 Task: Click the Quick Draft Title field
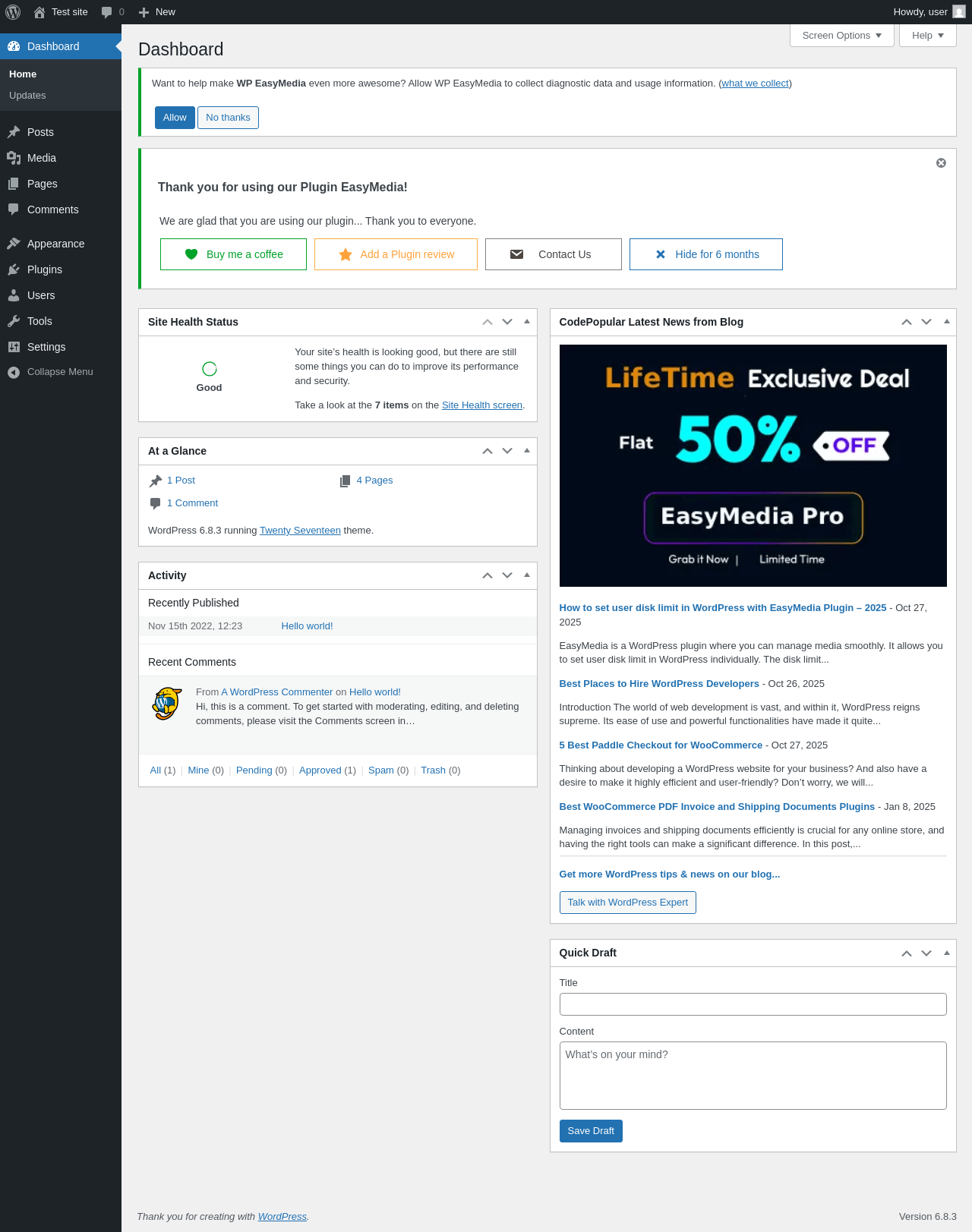(753, 1004)
